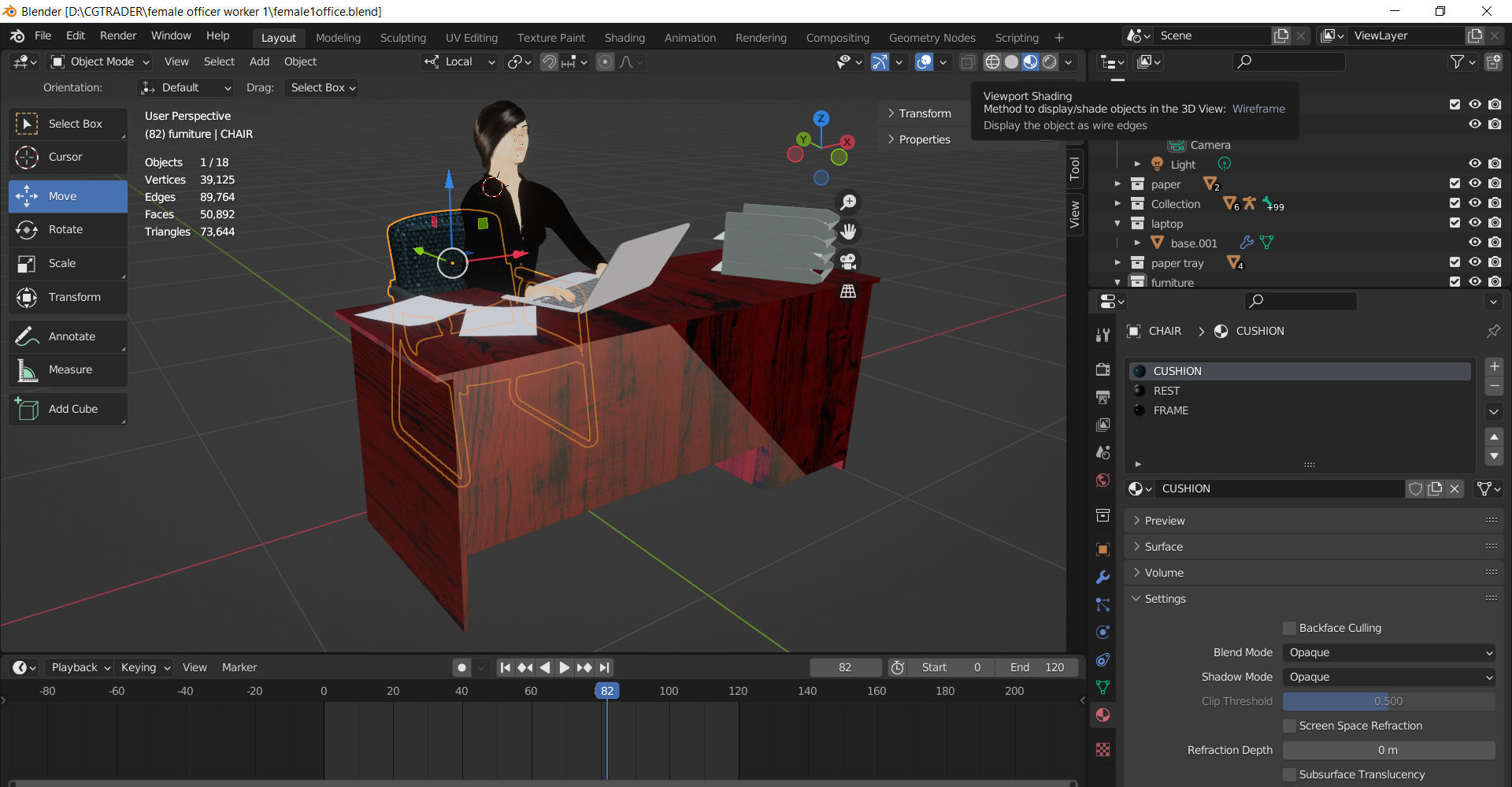The width and height of the screenshot is (1512, 787).
Task: Switch to the Transform tool
Action: (68, 297)
